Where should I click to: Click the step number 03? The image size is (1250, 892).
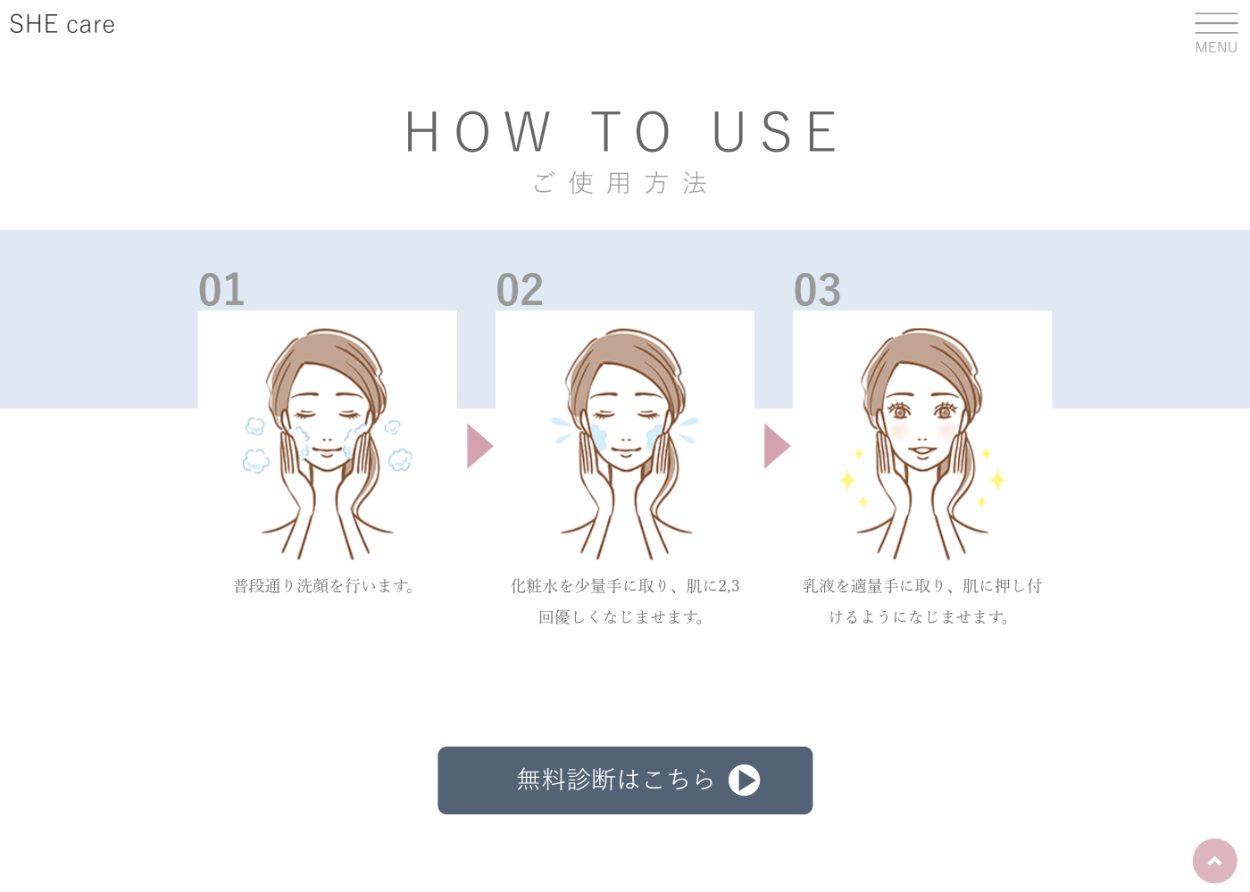tap(817, 290)
